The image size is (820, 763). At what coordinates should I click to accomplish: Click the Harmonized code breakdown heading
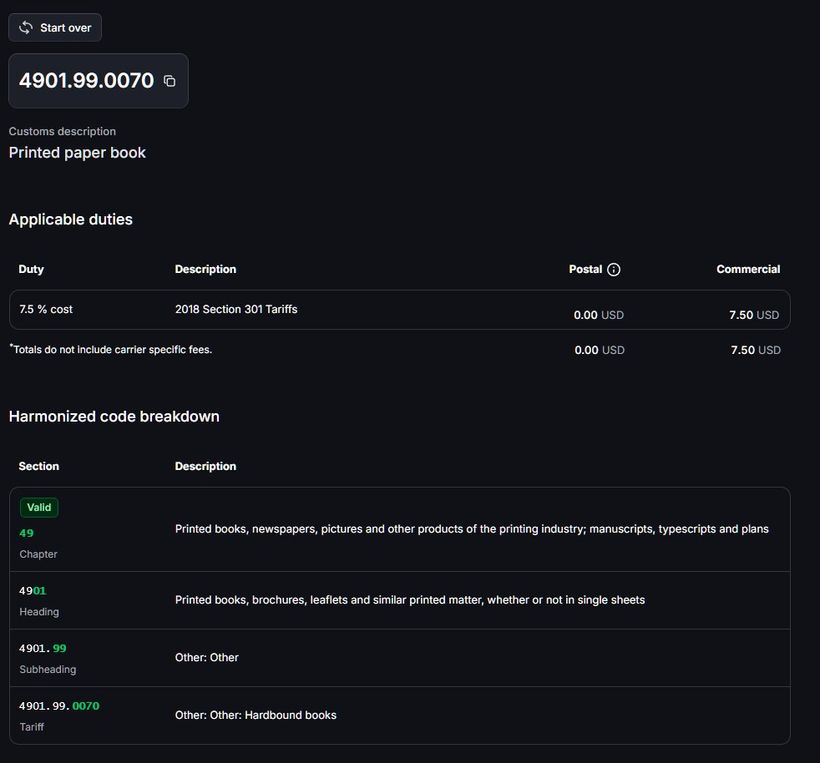[114, 416]
